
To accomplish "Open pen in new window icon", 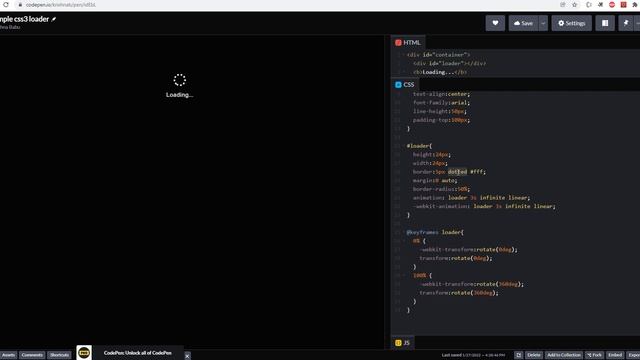I will tap(518, 355).
